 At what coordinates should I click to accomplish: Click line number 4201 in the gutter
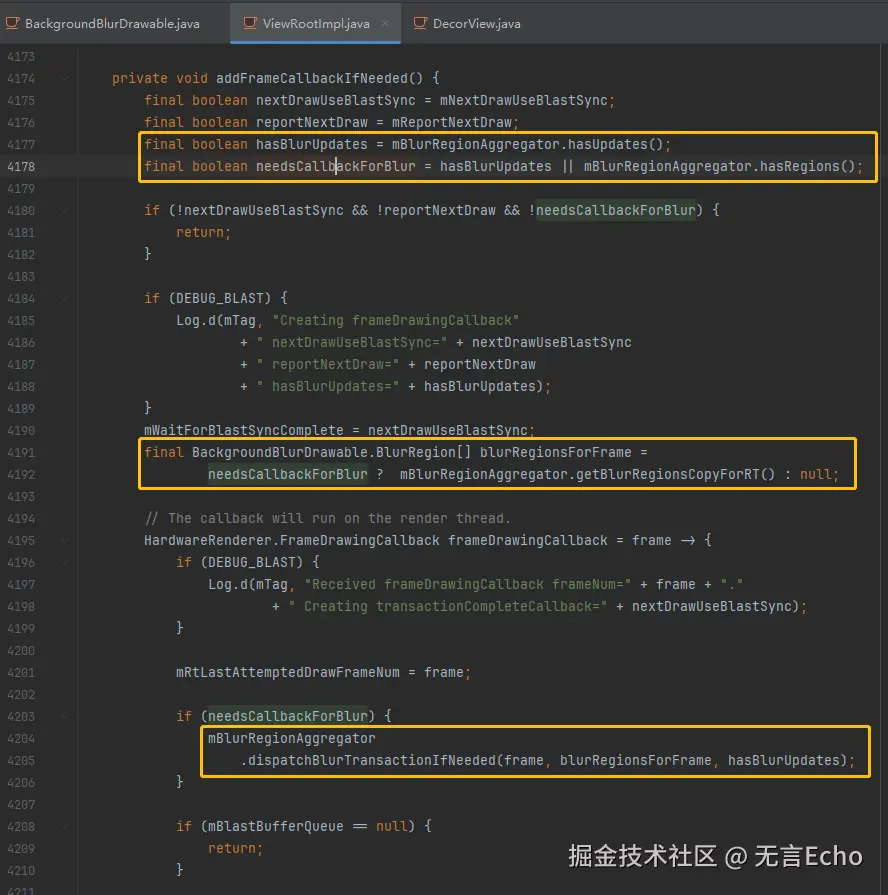tap(21, 673)
